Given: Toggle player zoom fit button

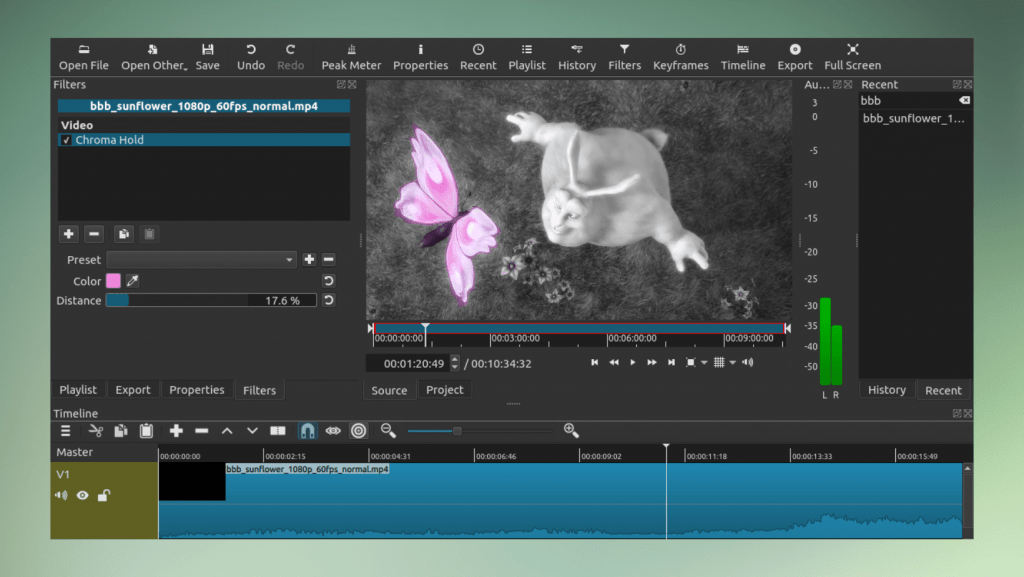Looking at the screenshot, I should (690, 362).
